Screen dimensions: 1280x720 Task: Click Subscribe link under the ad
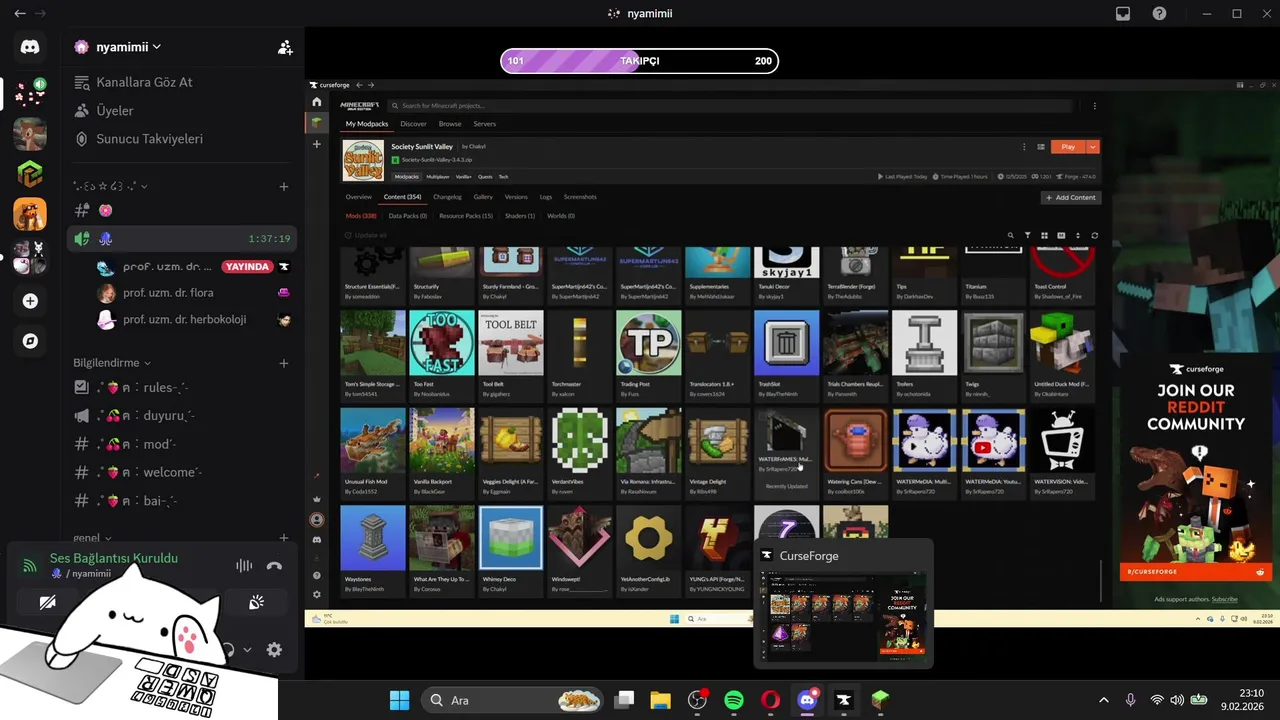click(x=1224, y=599)
